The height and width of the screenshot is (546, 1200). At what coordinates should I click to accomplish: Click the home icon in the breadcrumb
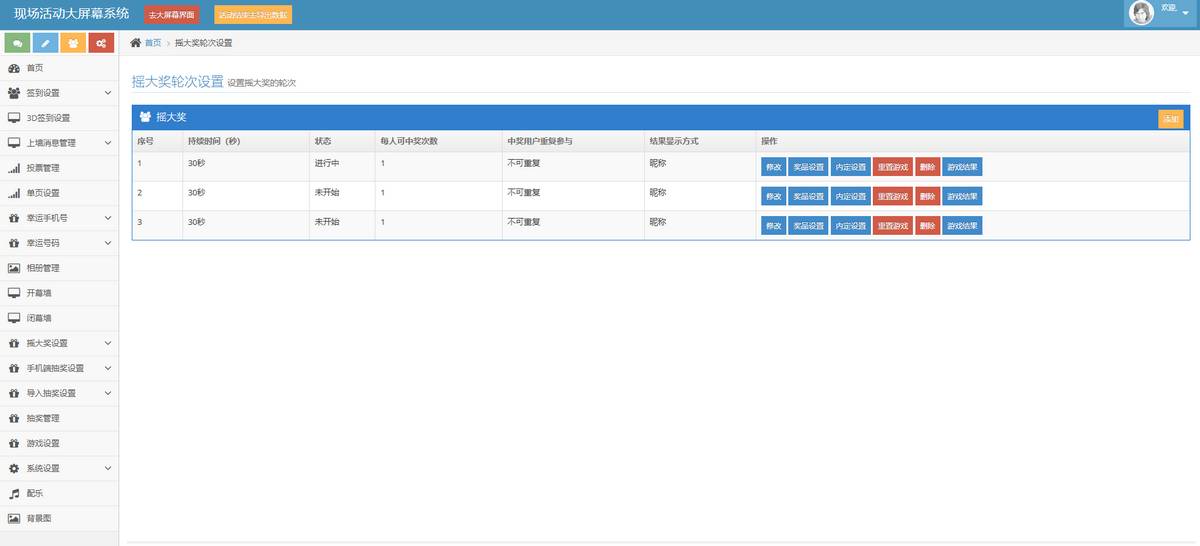[136, 43]
